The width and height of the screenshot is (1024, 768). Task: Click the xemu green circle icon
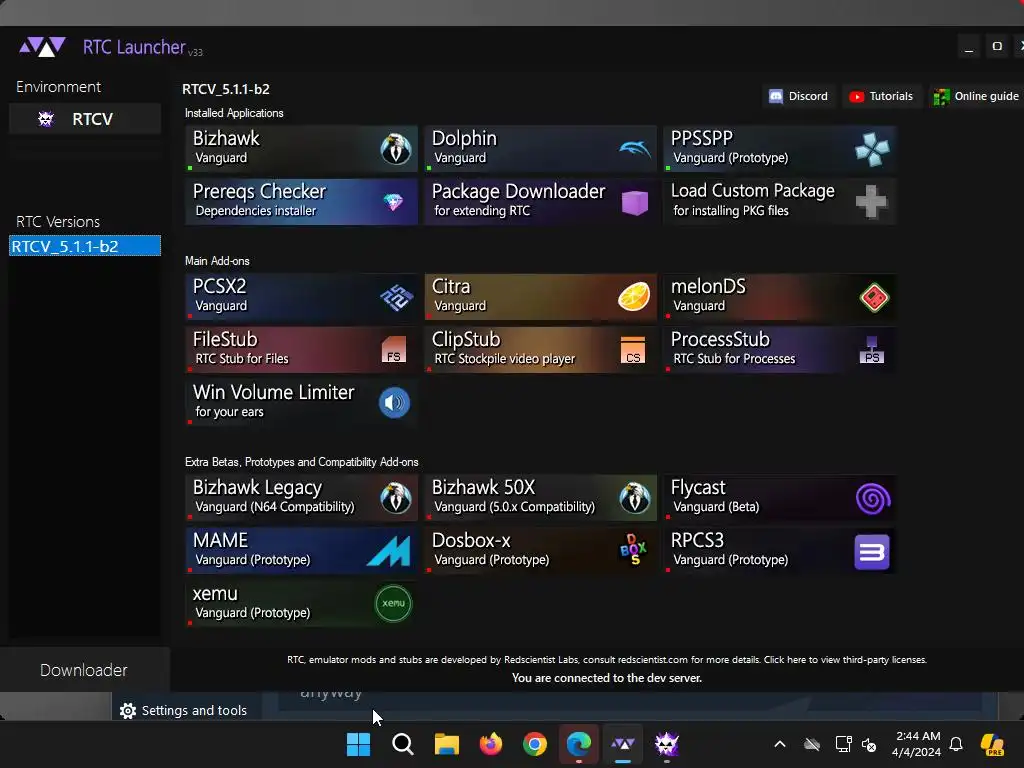(x=394, y=603)
